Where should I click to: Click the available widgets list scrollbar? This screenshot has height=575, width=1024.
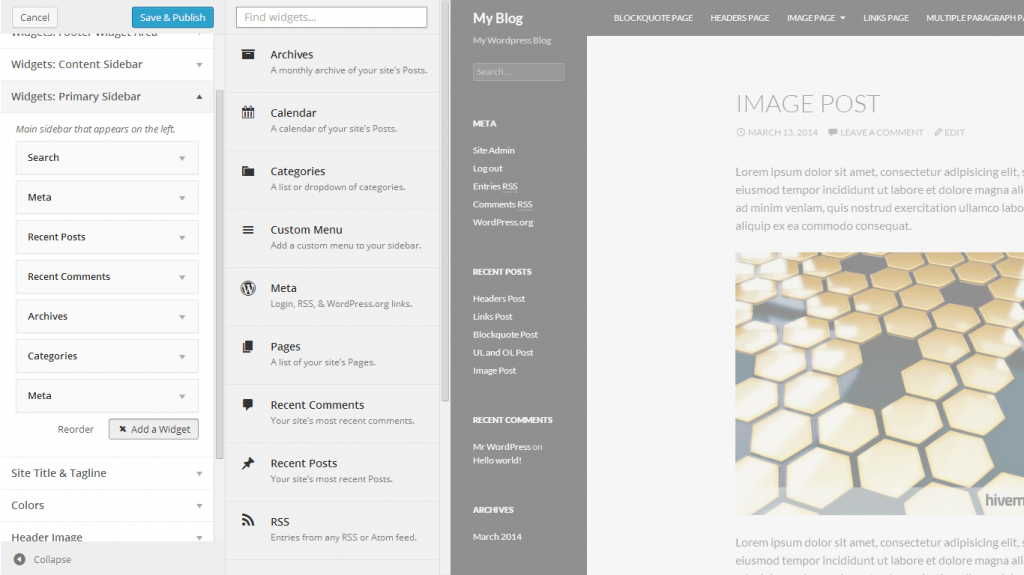coord(445,201)
